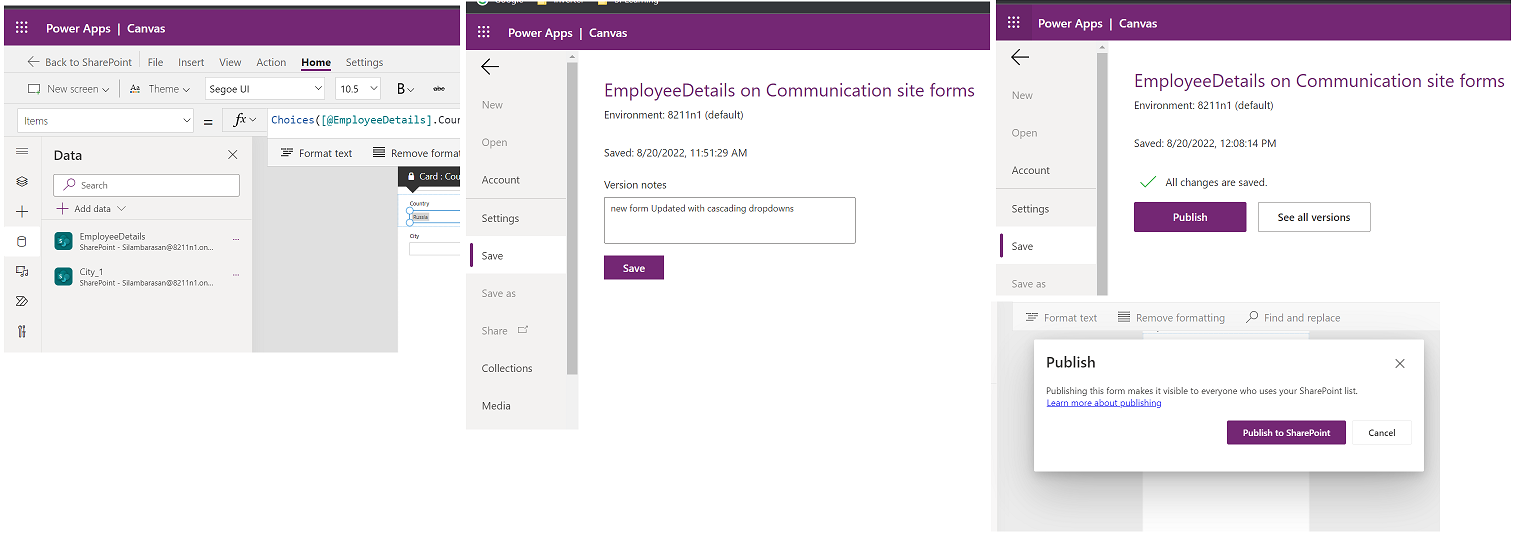
Task: Click the Publish button
Action: pos(1190,217)
